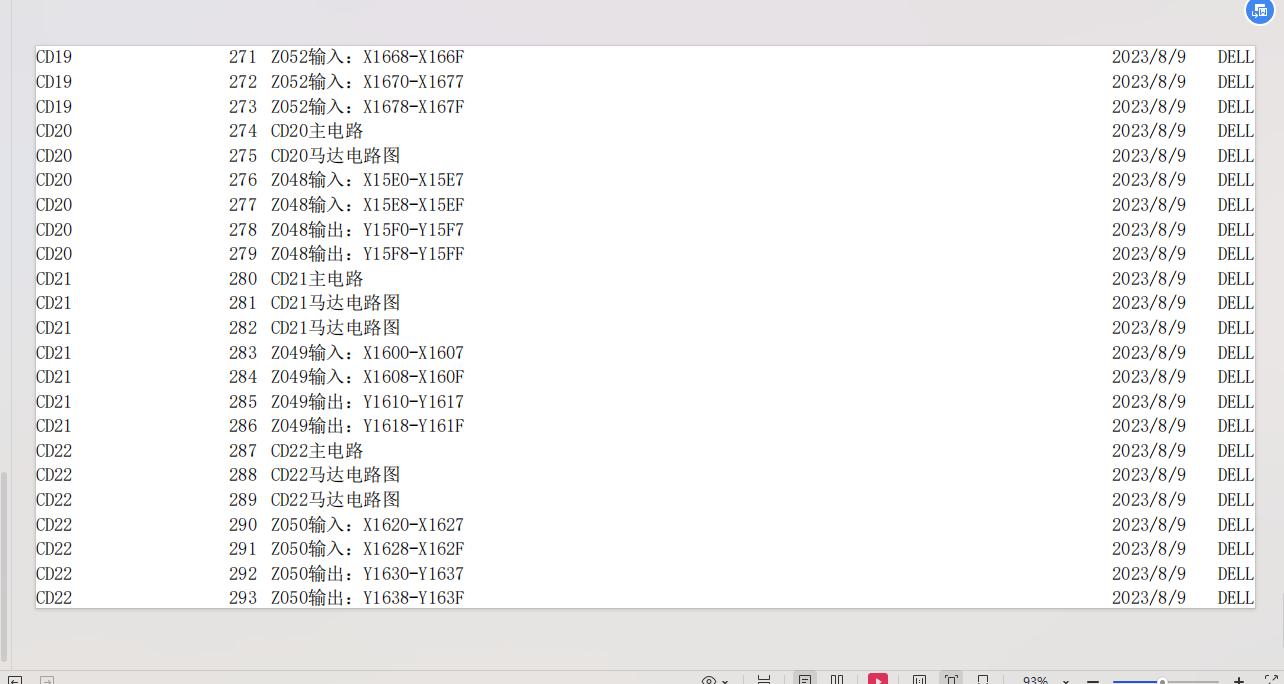1284x684 pixels.
Task: Toggle the eye protection mode icon
Action: 709,680
